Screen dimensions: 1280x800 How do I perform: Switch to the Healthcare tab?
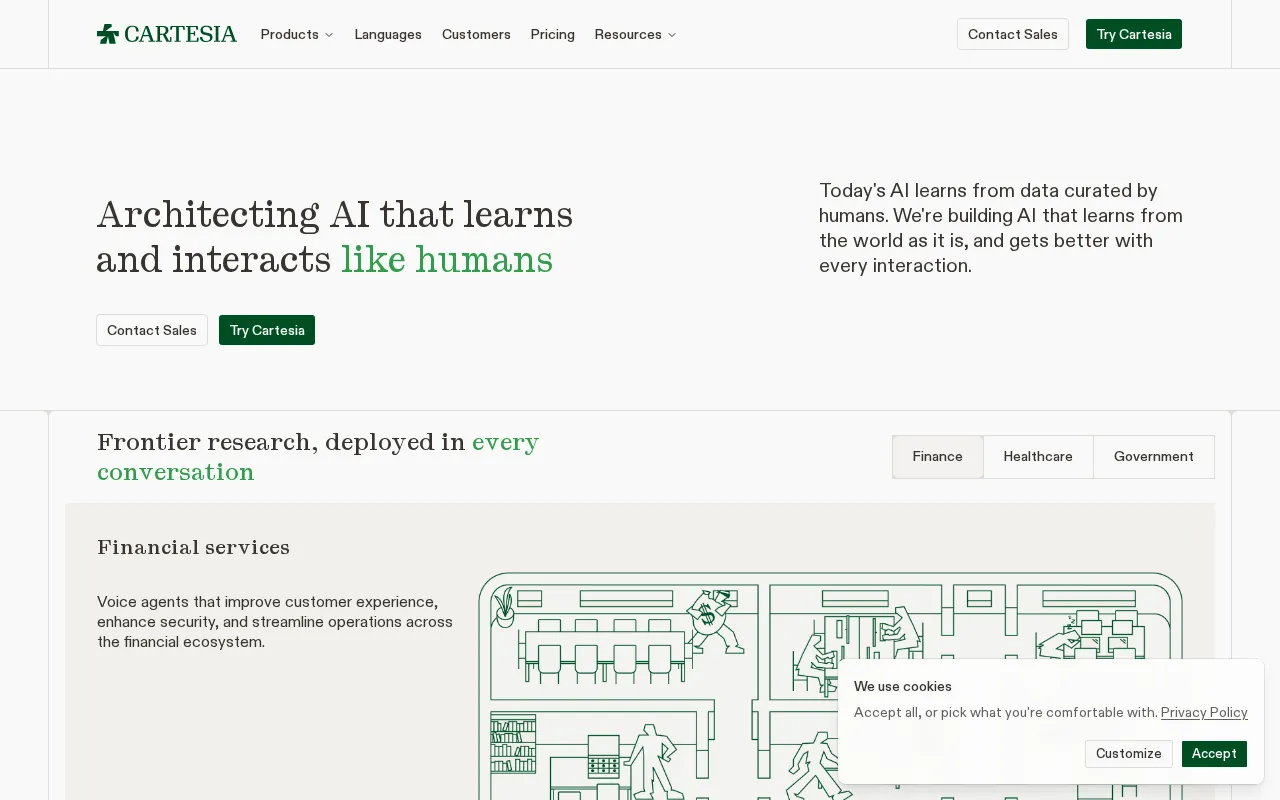[1038, 457]
